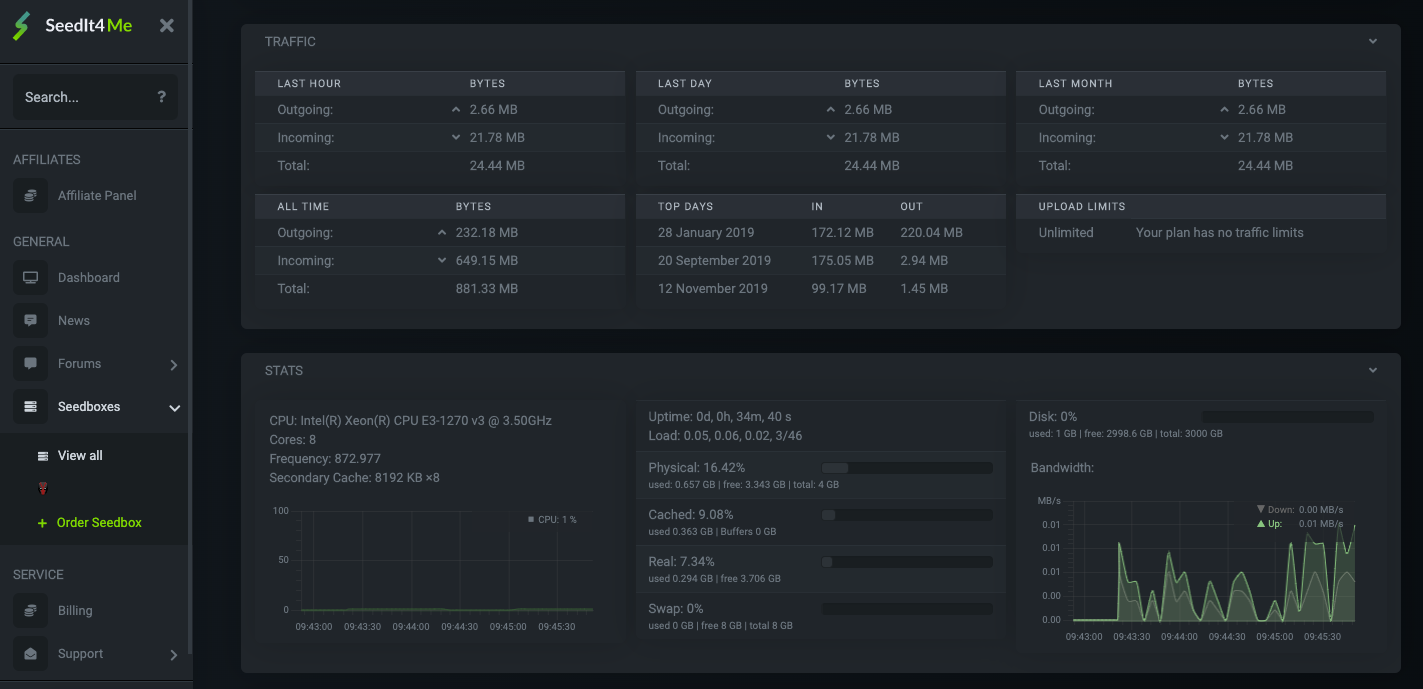This screenshot has height=689, width=1423.
Task: Click the News speech bubble icon
Action: [x=30, y=321]
